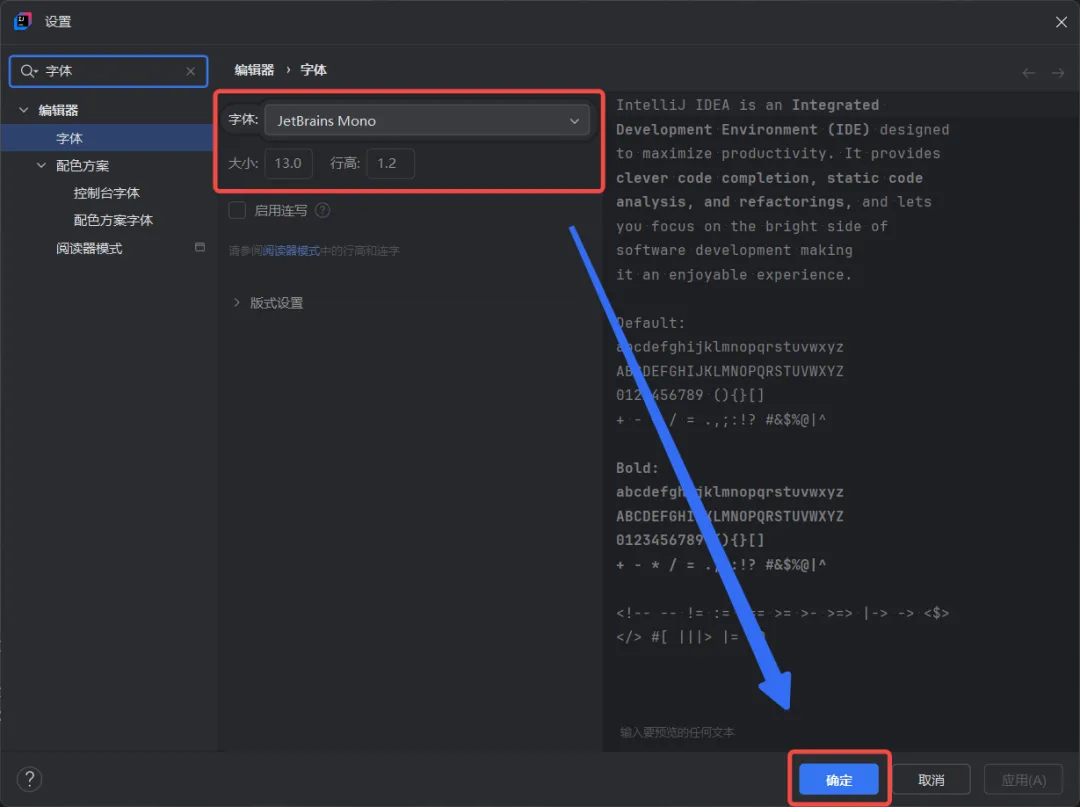Click the 'Bold:' line in preview
The height and width of the screenshot is (807, 1080).
[637, 468]
